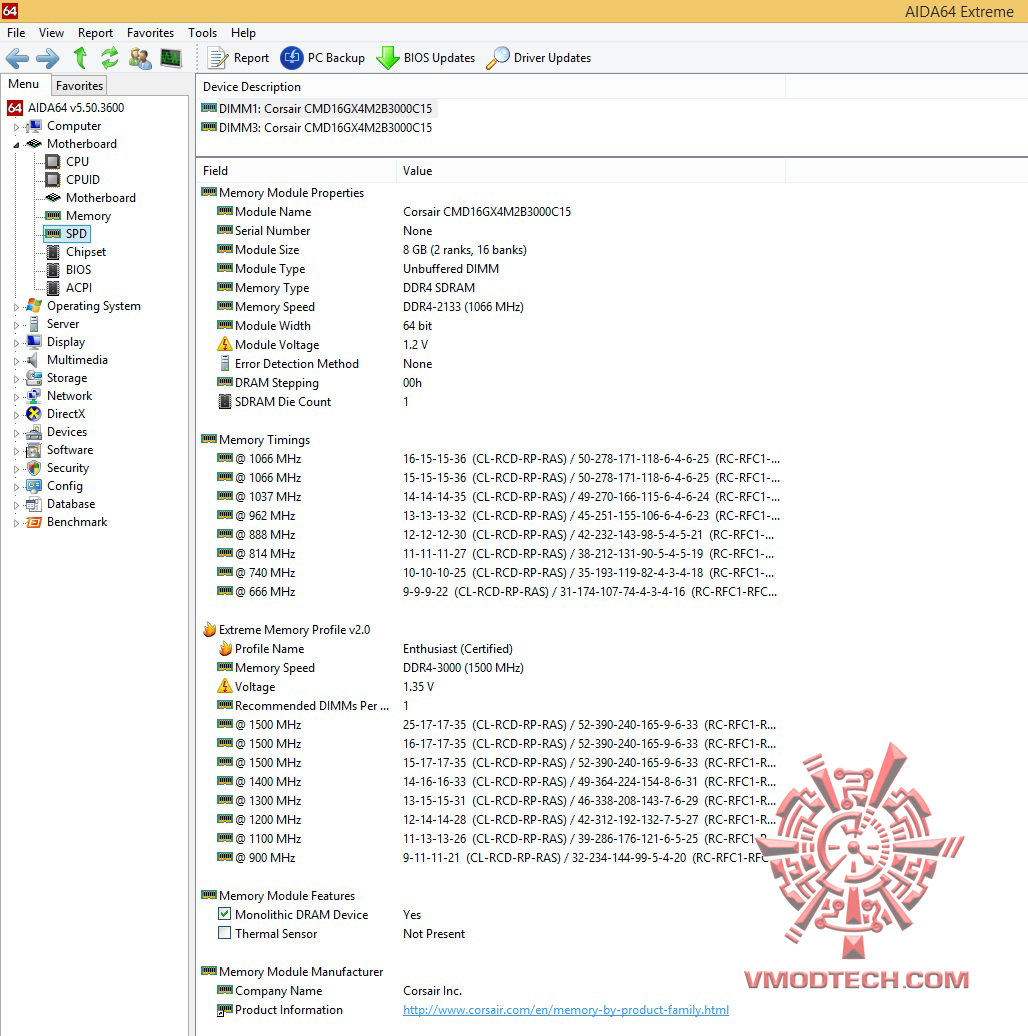Click the green monitor diagnostics toolbar icon
This screenshot has width=1028, height=1036.
(x=171, y=58)
